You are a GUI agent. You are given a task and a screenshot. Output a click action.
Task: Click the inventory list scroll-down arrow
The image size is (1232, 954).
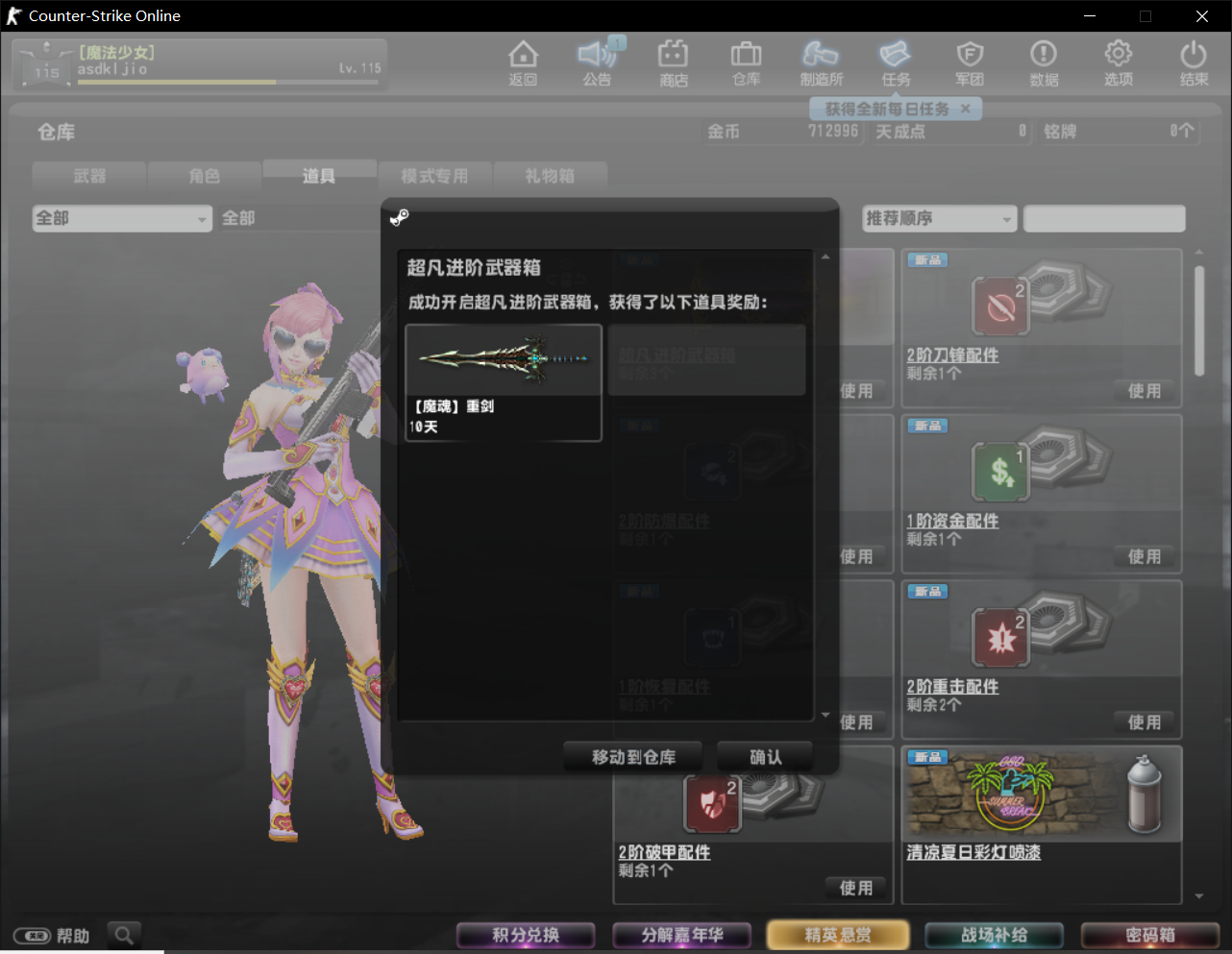coord(1199,896)
